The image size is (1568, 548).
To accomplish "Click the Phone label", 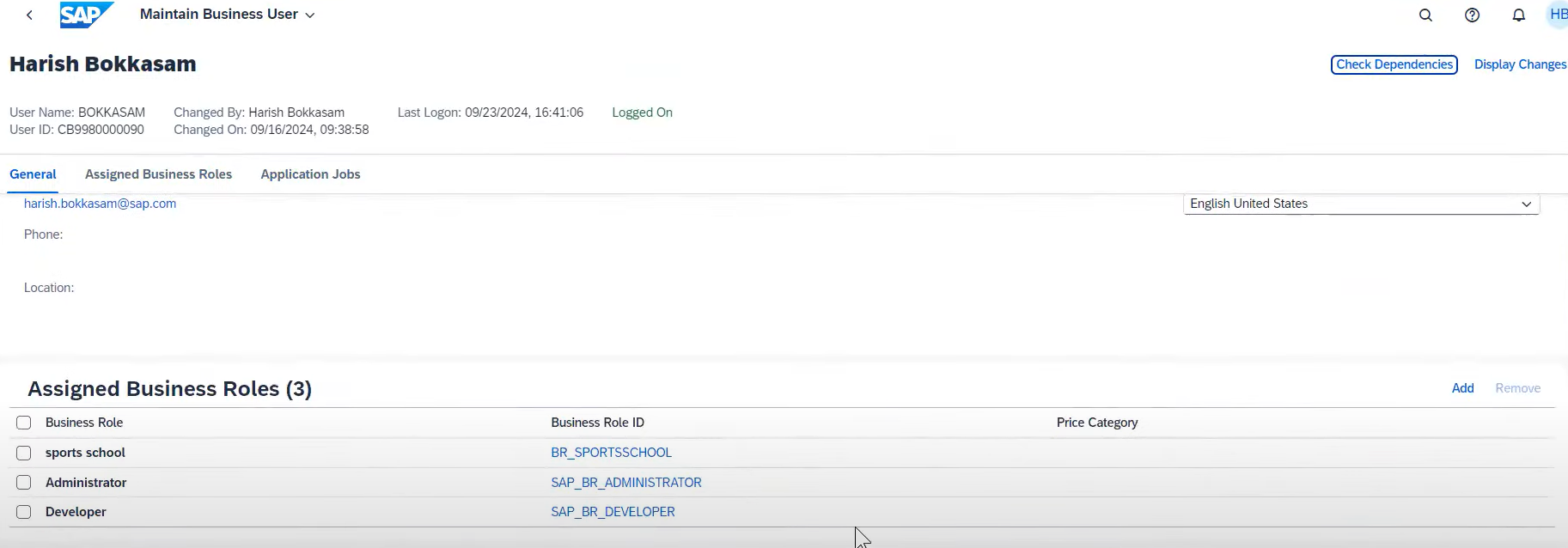I will point(43,234).
